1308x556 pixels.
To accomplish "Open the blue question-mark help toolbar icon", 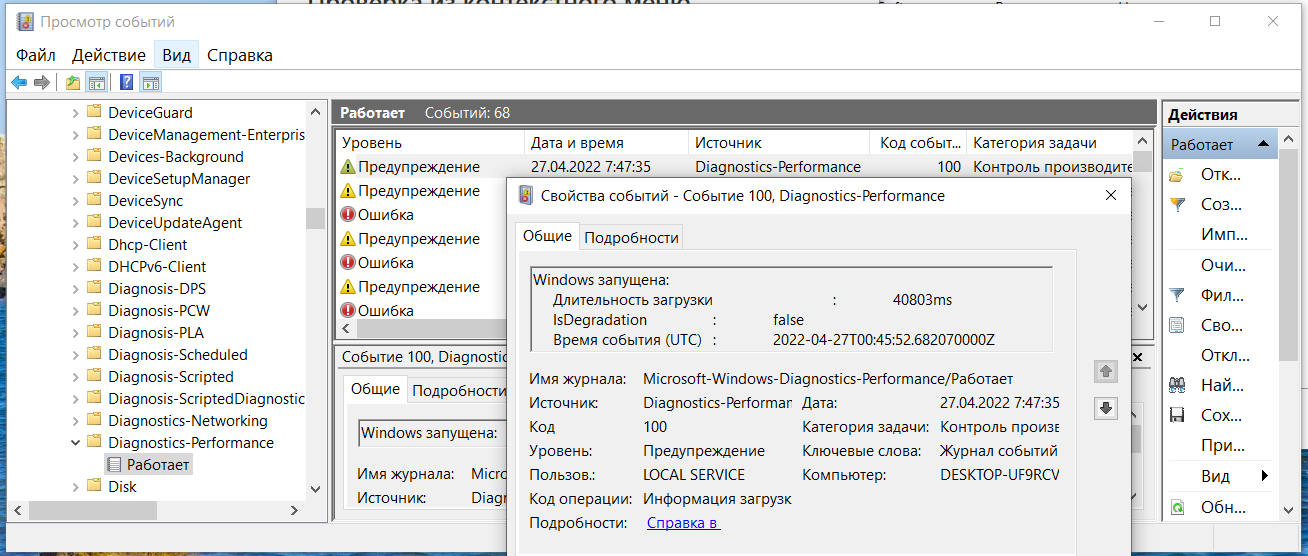I will coord(127,82).
